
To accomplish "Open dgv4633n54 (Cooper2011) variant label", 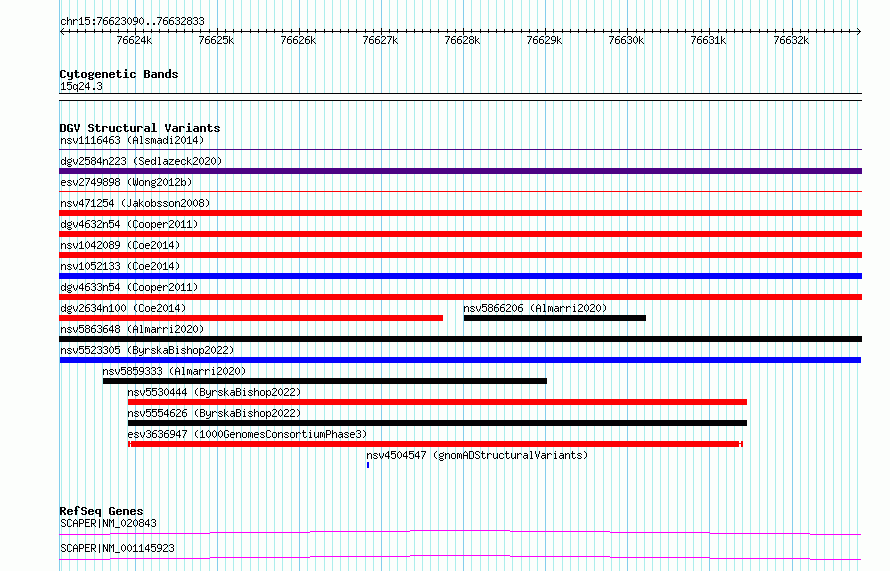I will click(x=129, y=287).
